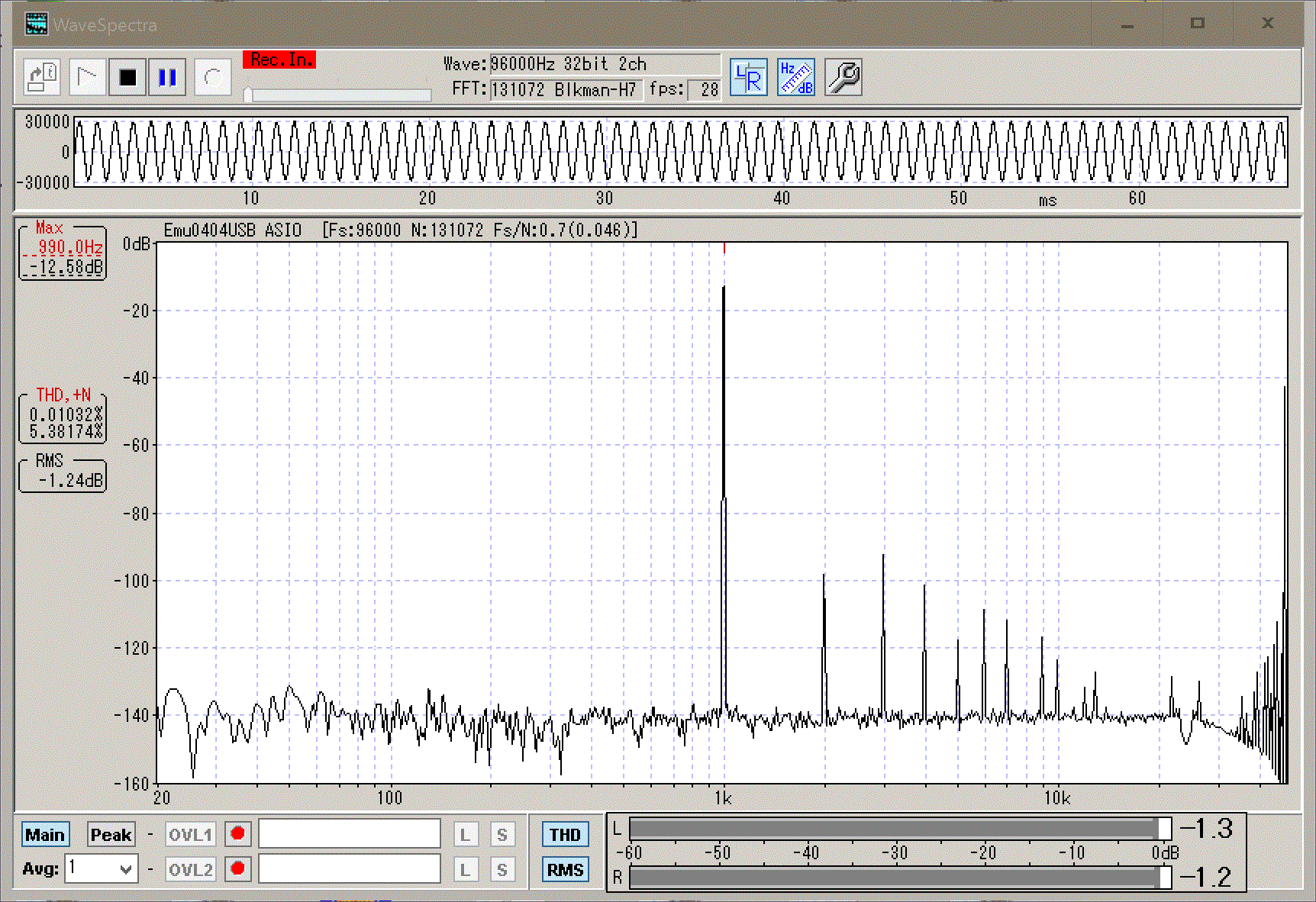Image resolution: width=1316 pixels, height=902 pixels.
Task: Click the OVL1 overlay text field
Action: (x=350, y=833)
